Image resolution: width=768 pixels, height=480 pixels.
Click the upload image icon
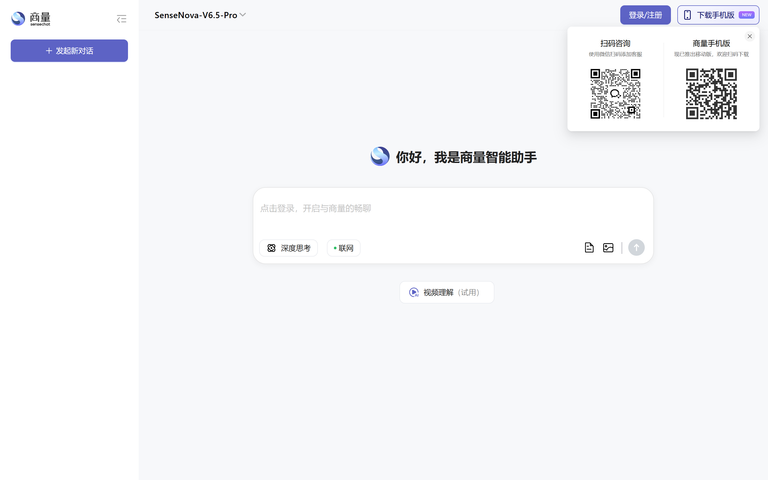[608, 248]
